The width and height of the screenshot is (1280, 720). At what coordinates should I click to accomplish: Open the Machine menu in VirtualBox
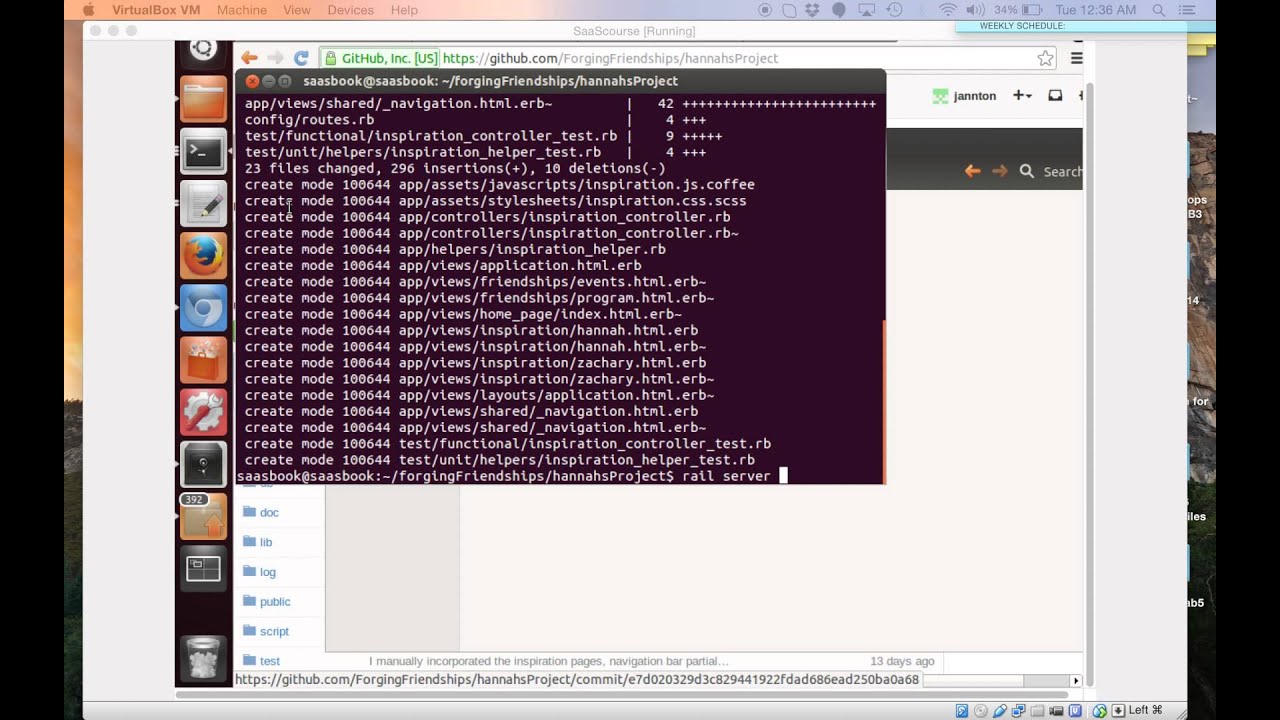coord(242,10)
